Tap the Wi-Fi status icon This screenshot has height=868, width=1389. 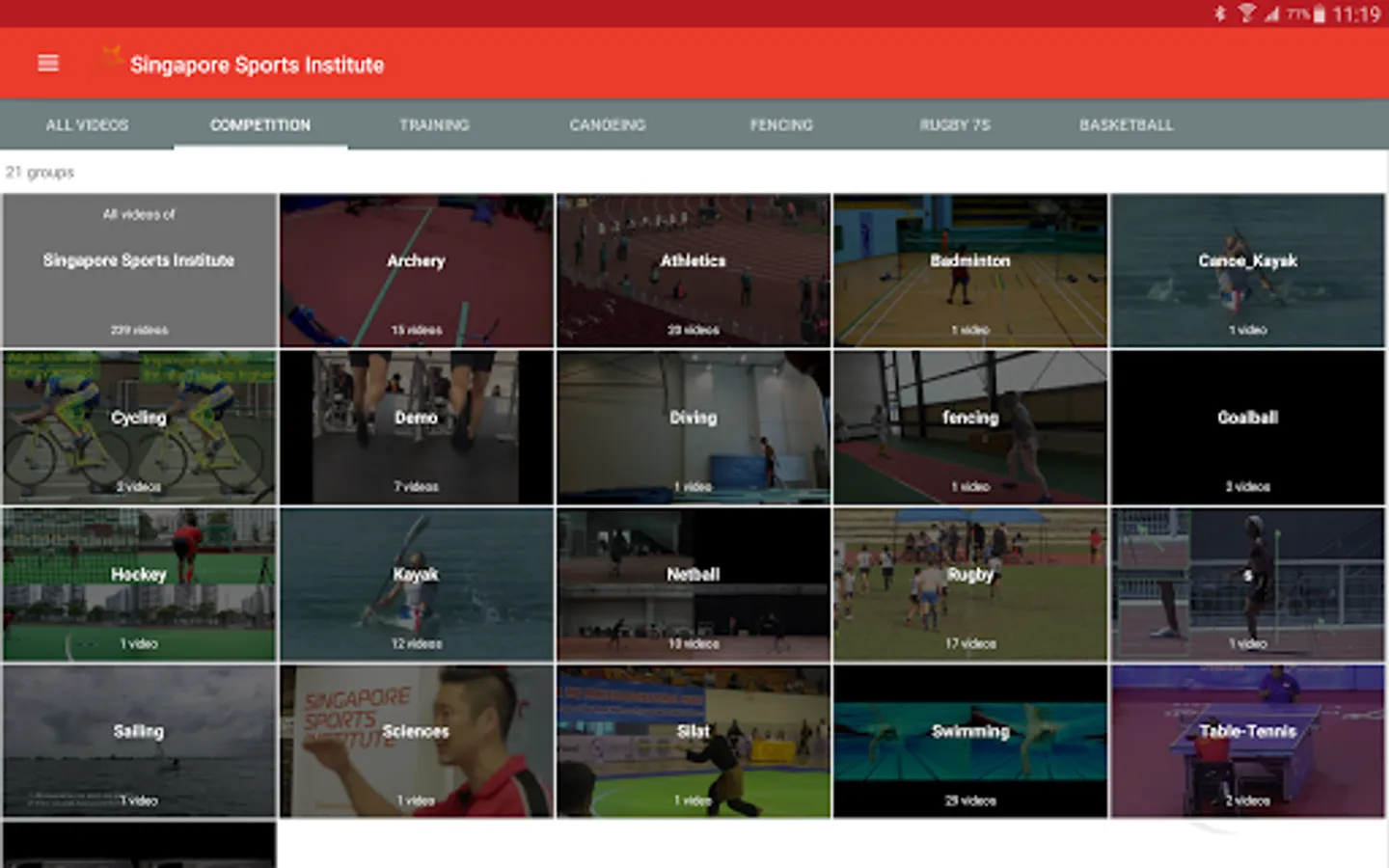[x=1246, y=14]
